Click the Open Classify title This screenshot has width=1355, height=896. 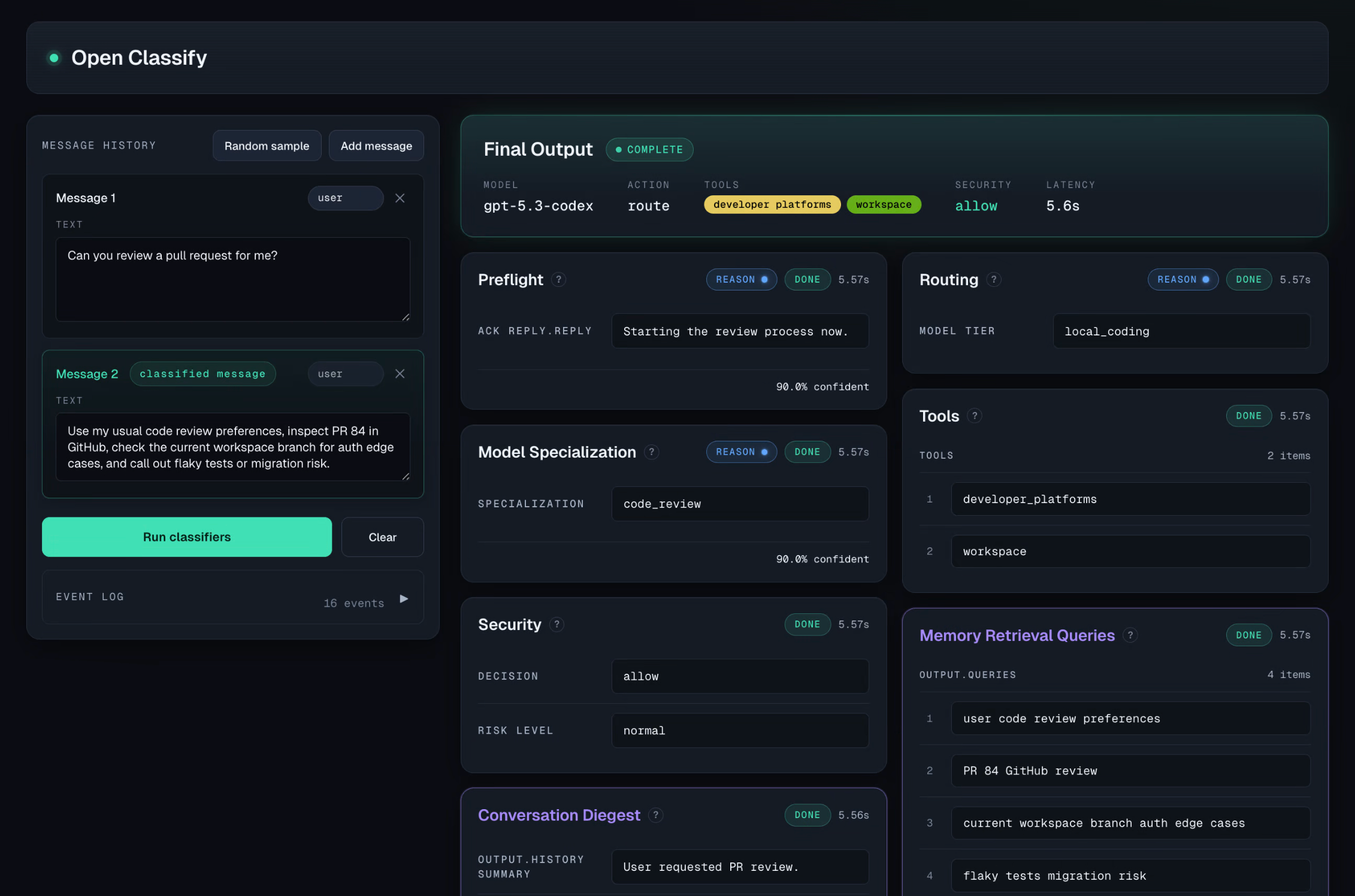coord(139,57)
